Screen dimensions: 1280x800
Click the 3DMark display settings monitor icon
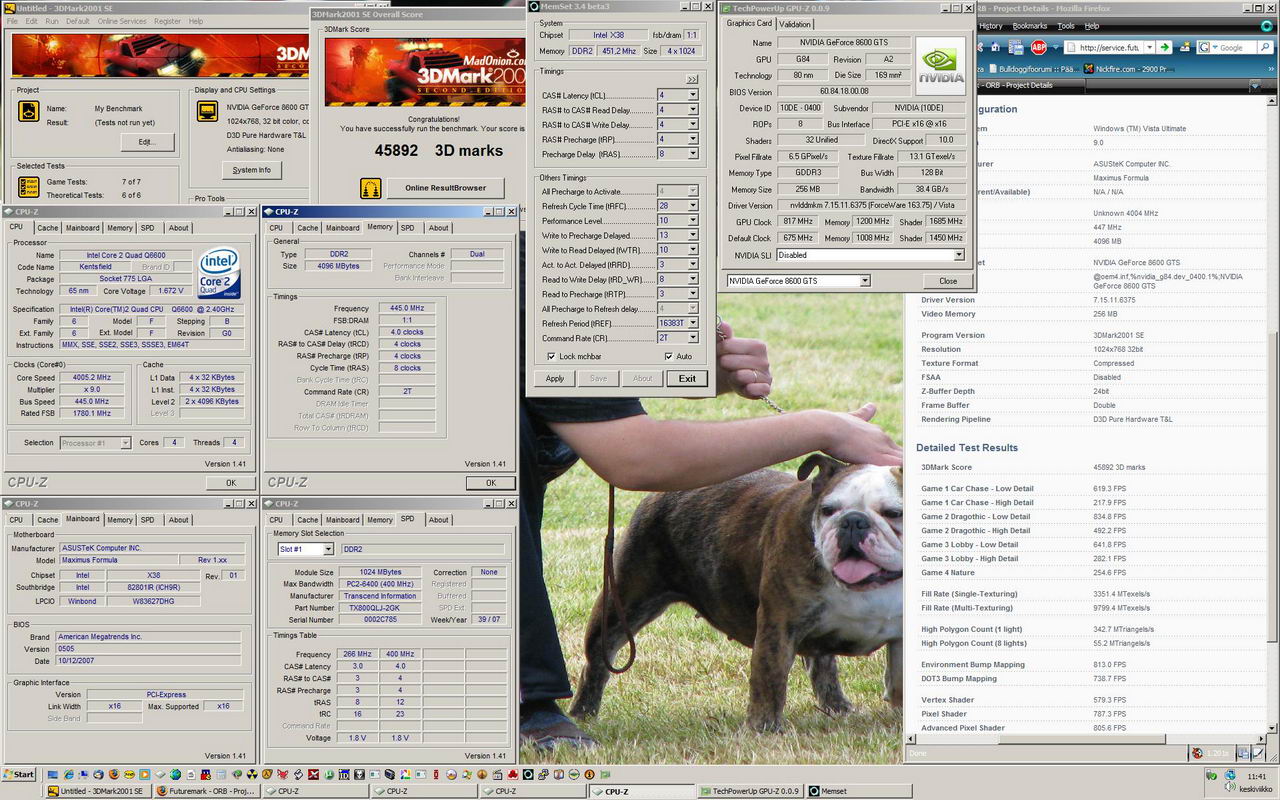tap(209, 113)
